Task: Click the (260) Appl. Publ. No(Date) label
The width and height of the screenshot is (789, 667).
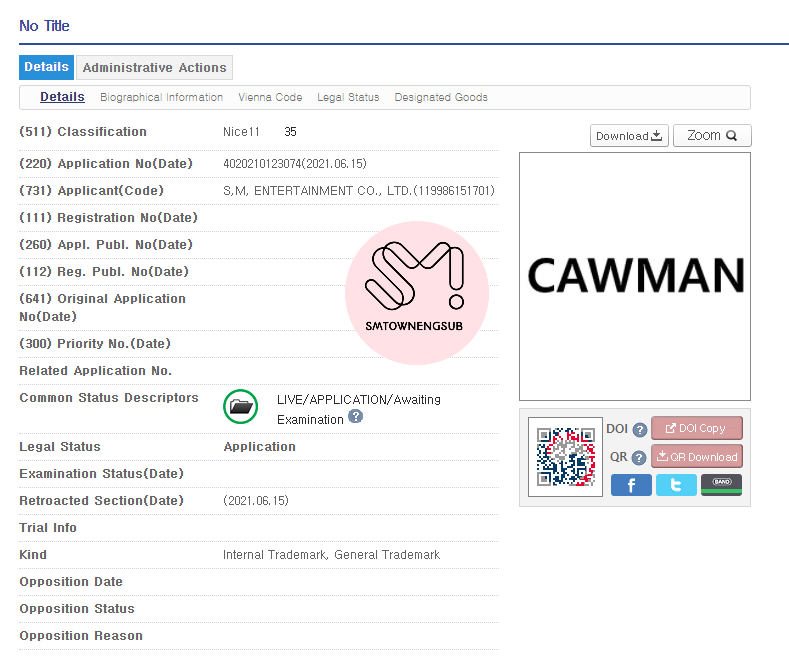Action: [106, 245]
